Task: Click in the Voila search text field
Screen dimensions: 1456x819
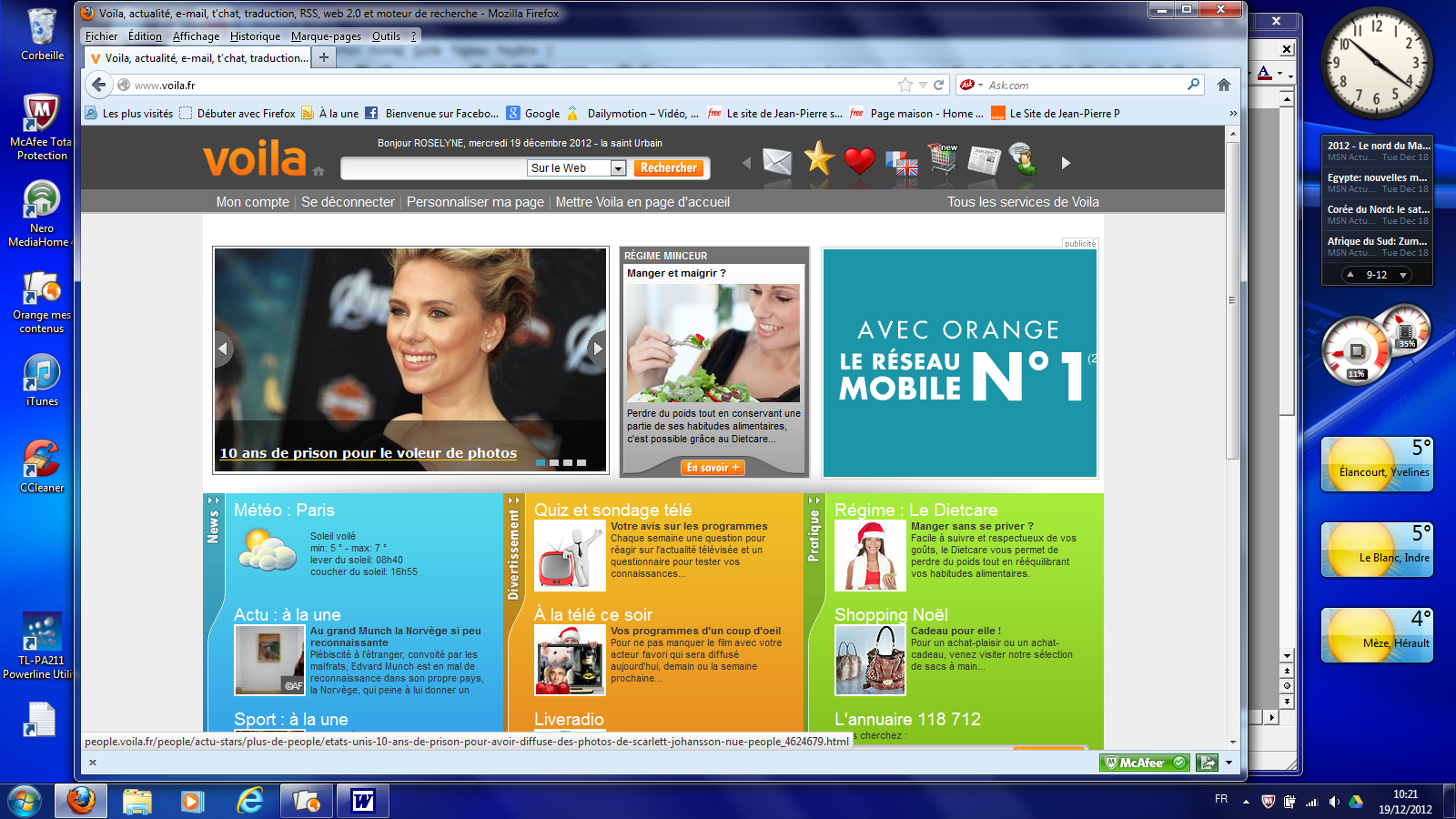Action: click(434, 168)
